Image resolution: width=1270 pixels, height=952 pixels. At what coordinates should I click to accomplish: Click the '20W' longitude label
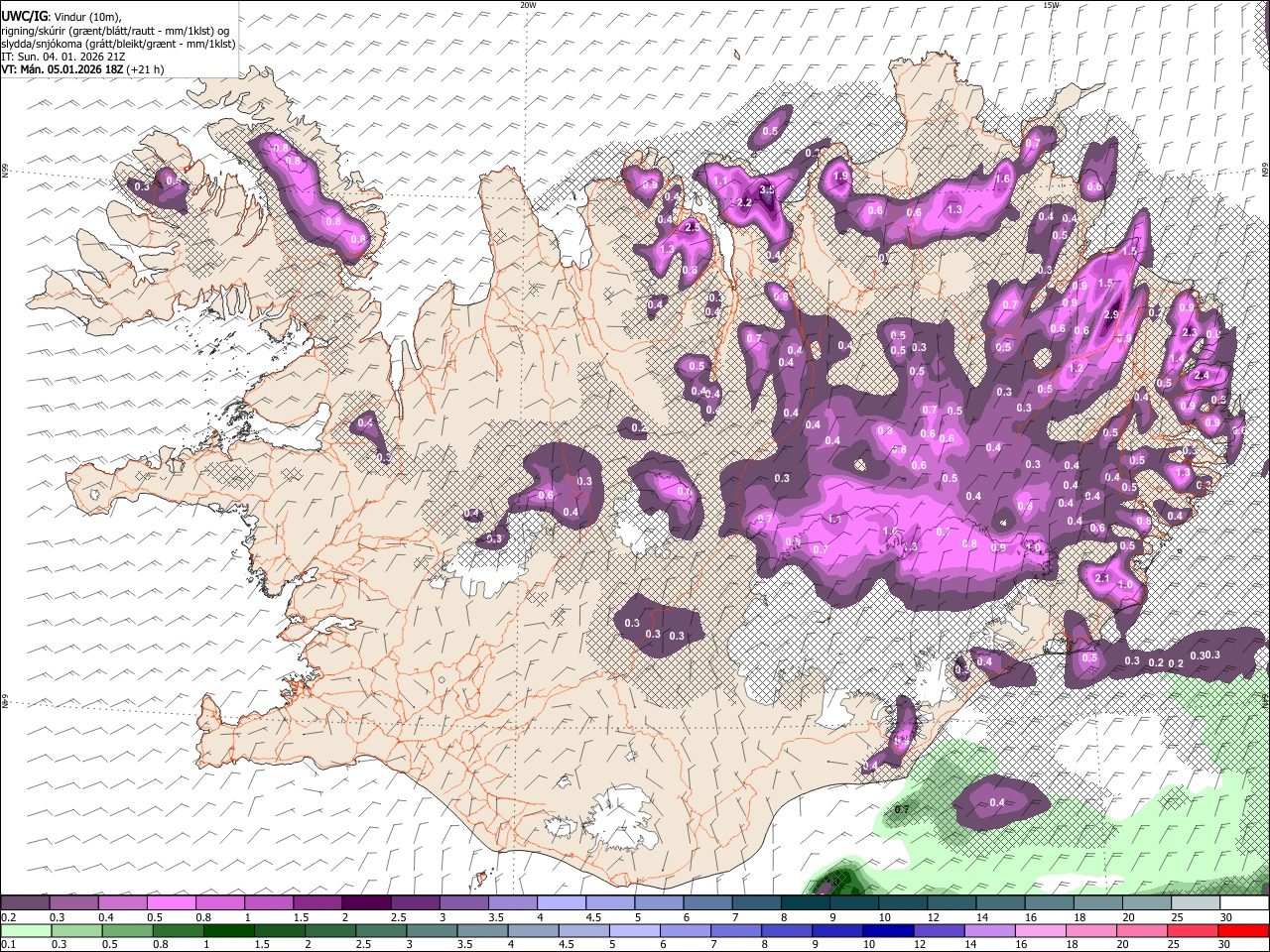click(528, 5)
